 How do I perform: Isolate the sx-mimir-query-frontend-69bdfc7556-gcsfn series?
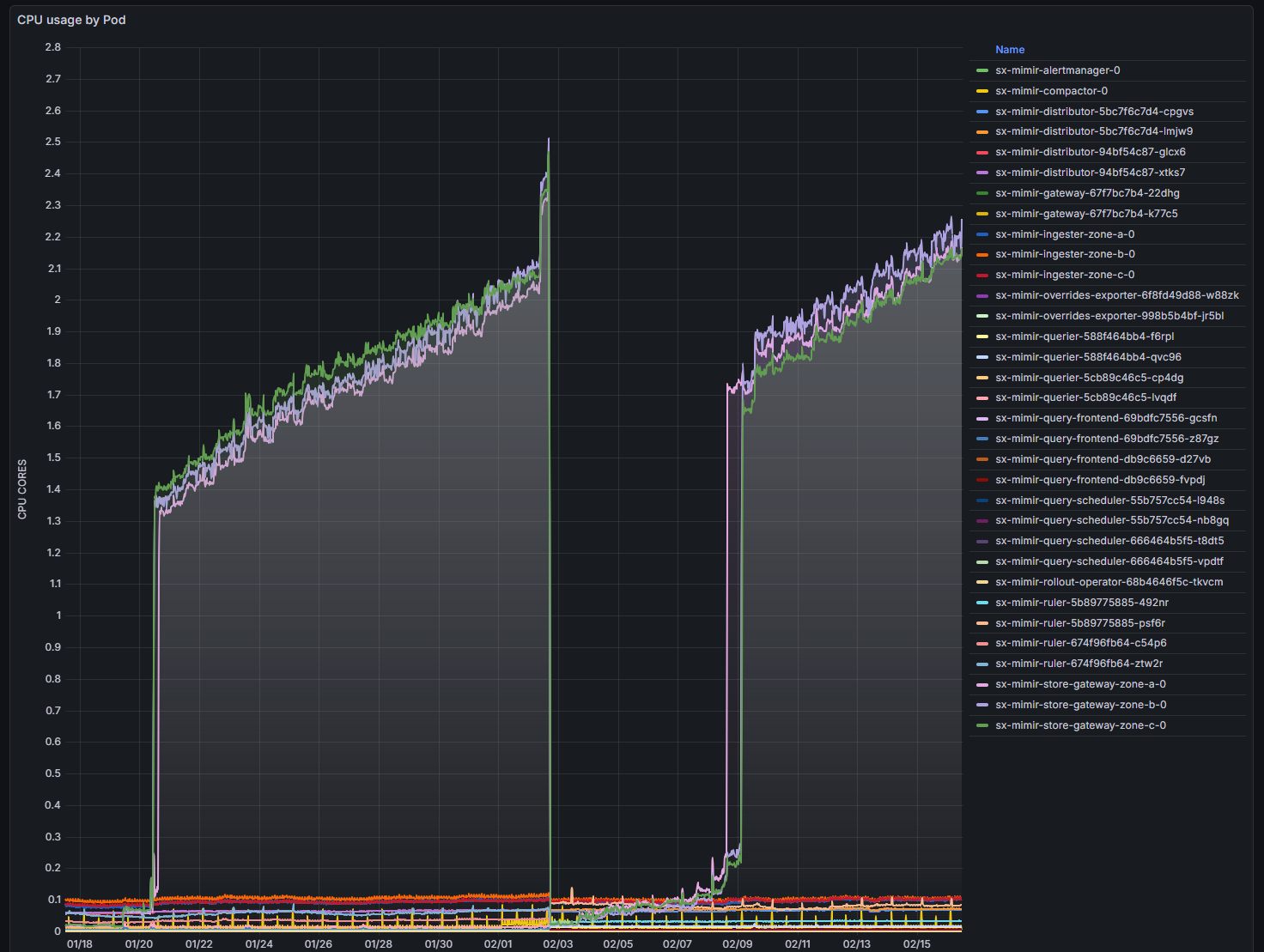pyautogui.click(x=1106, y=418)
